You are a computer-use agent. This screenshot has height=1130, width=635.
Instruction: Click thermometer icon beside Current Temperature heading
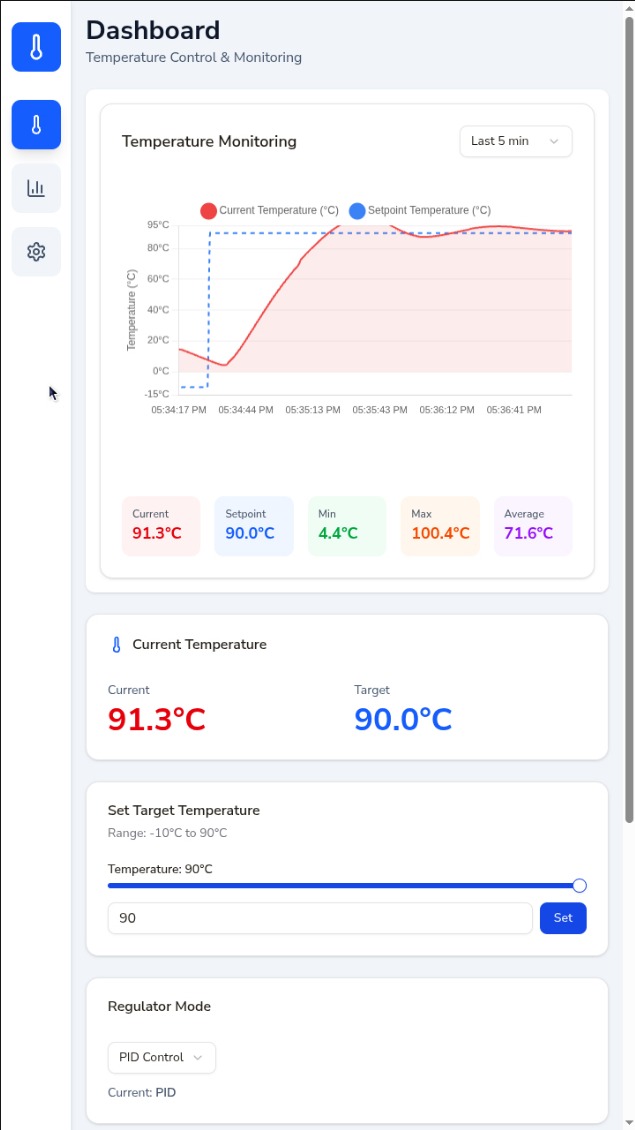click(x=116, y=644)
